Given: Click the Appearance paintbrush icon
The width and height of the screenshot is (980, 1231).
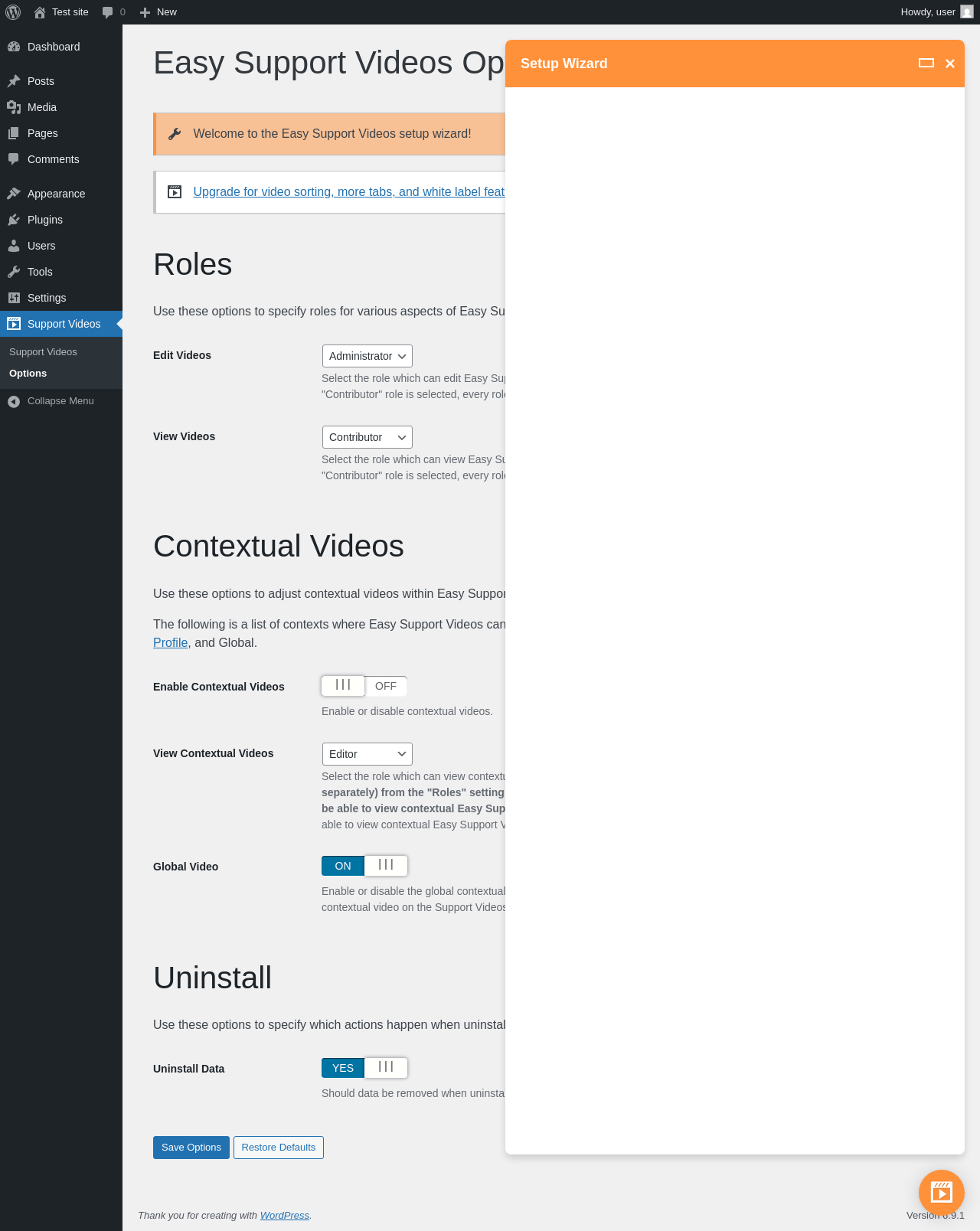Looking at the screenshot, I should 14,194.
